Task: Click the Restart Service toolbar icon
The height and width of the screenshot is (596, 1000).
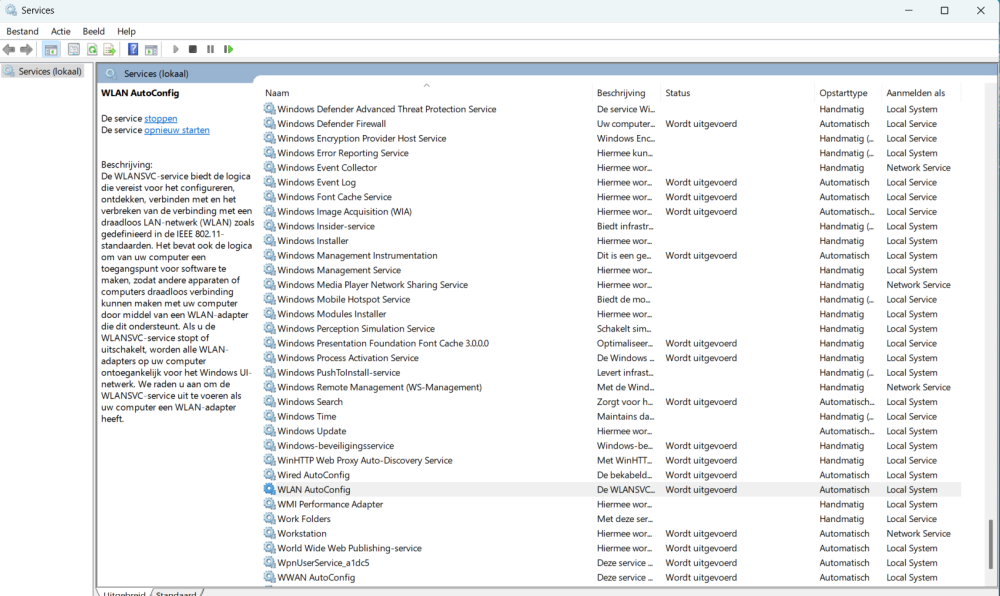Action: [229, 49]
